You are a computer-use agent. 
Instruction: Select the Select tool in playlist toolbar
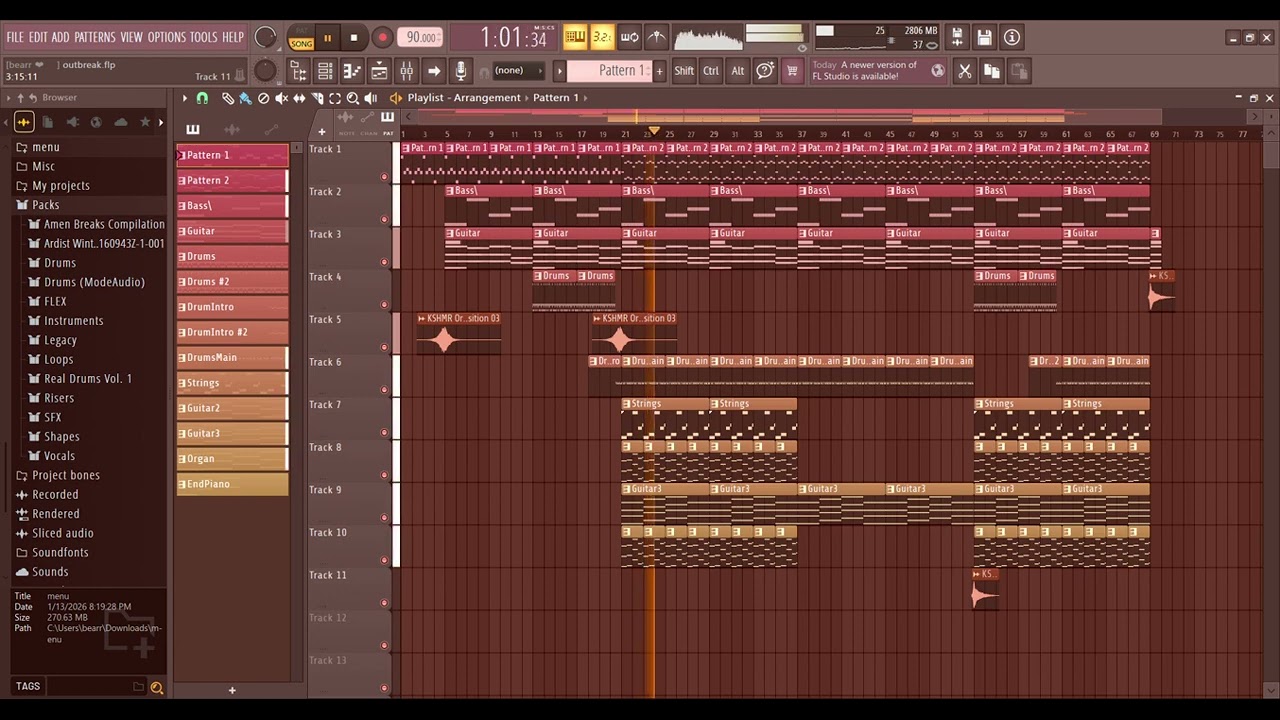335,98
